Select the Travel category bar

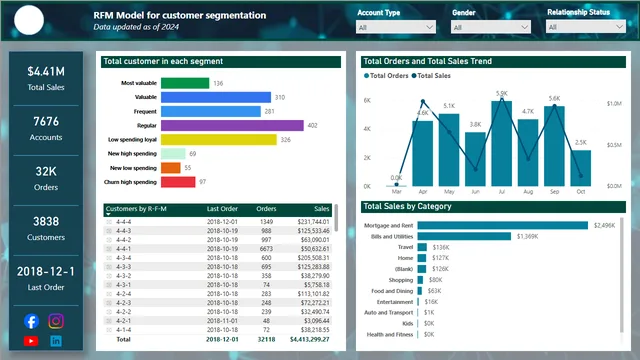[422, 247]
